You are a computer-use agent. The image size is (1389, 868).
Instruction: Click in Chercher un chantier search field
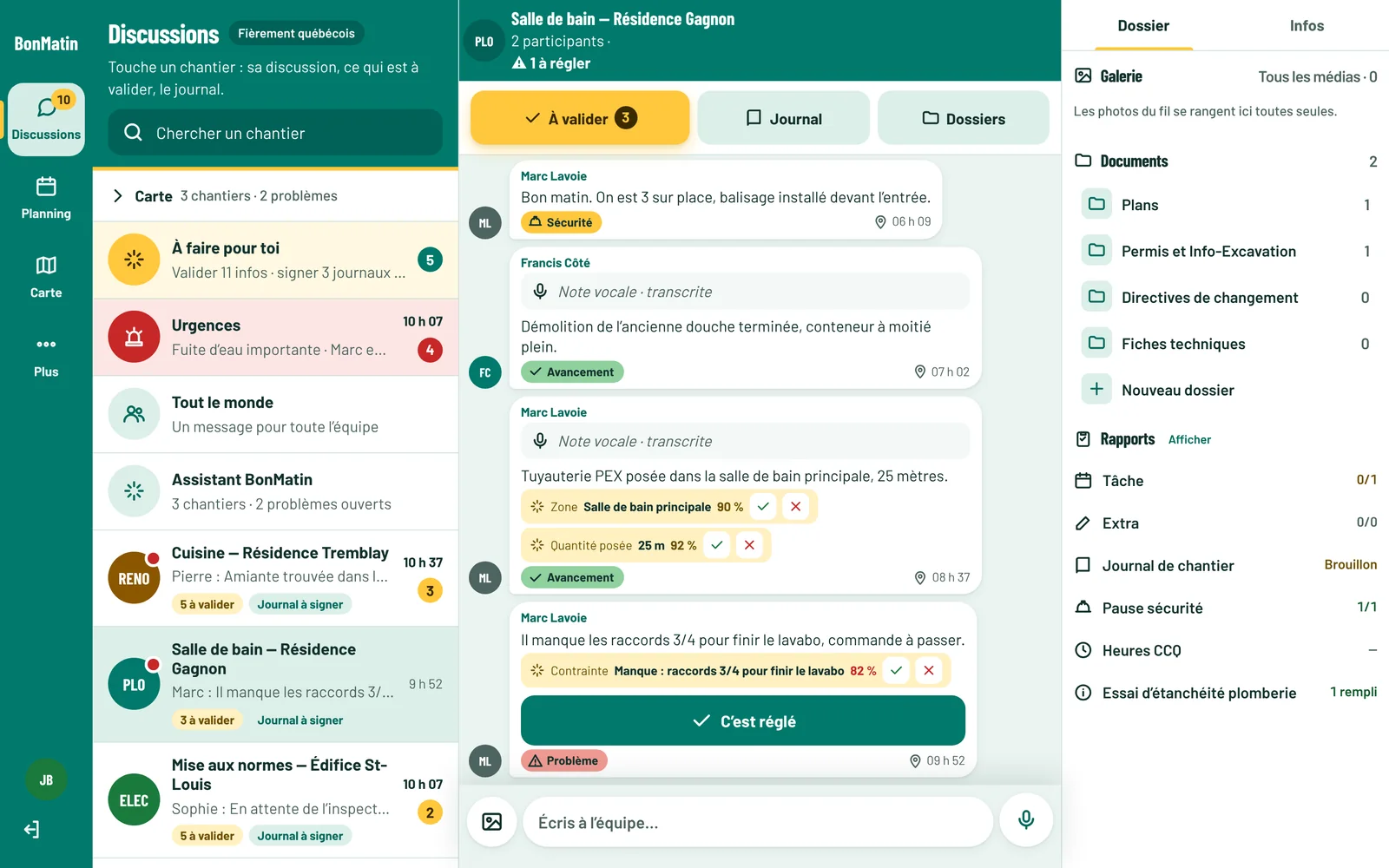click(x=275, y=132)
